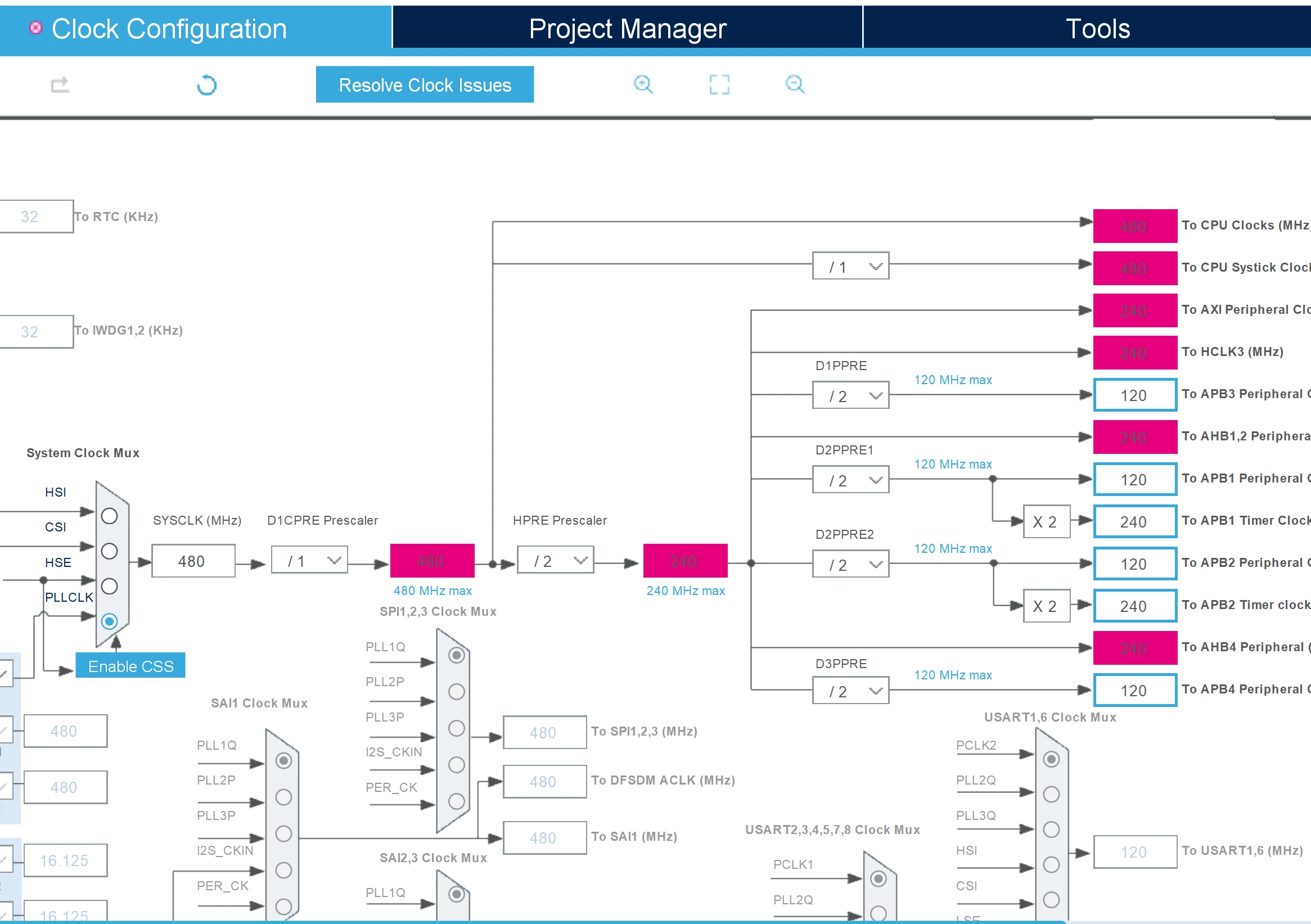Image resolution: width=1311 pixels, height=924 pixels.
Task: Click Resolve Clock Issues button
Action: (x=425, y=84)
